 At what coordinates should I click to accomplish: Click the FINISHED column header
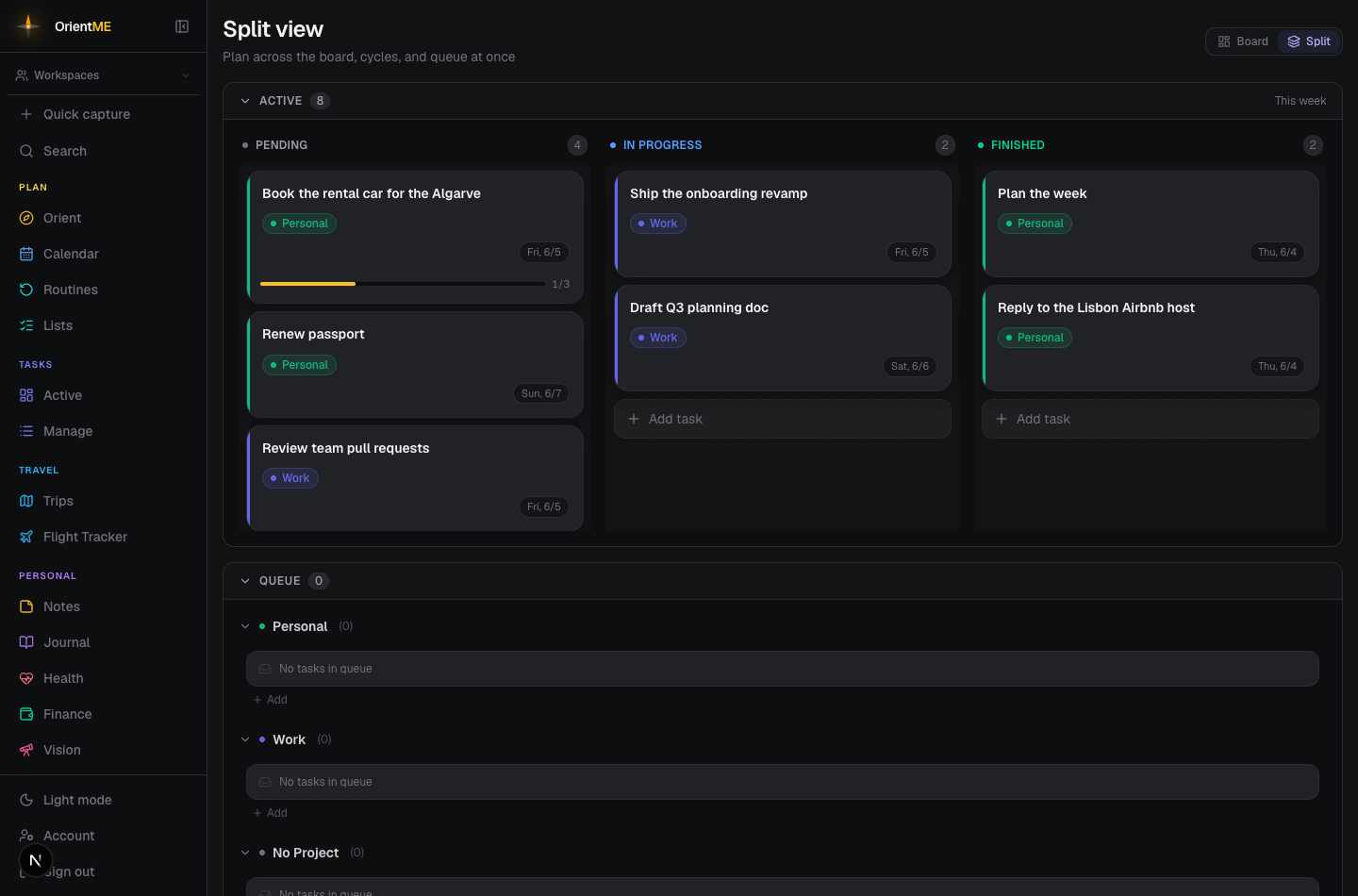[x=1018, y=145]
